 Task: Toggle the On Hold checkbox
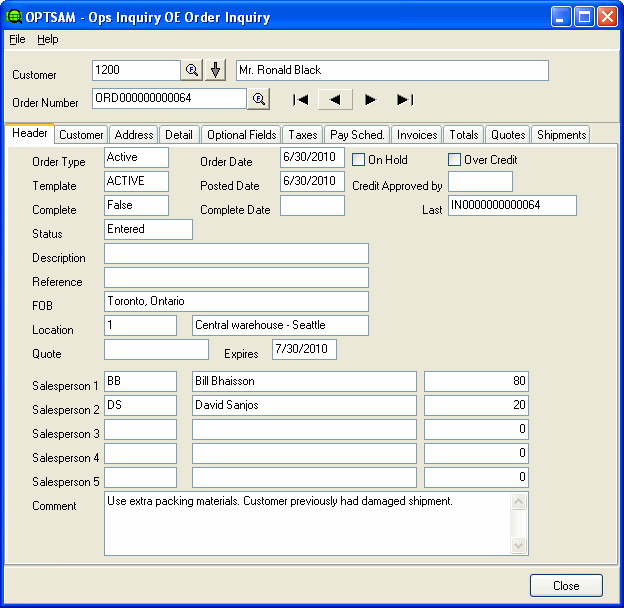click(359, 160)
